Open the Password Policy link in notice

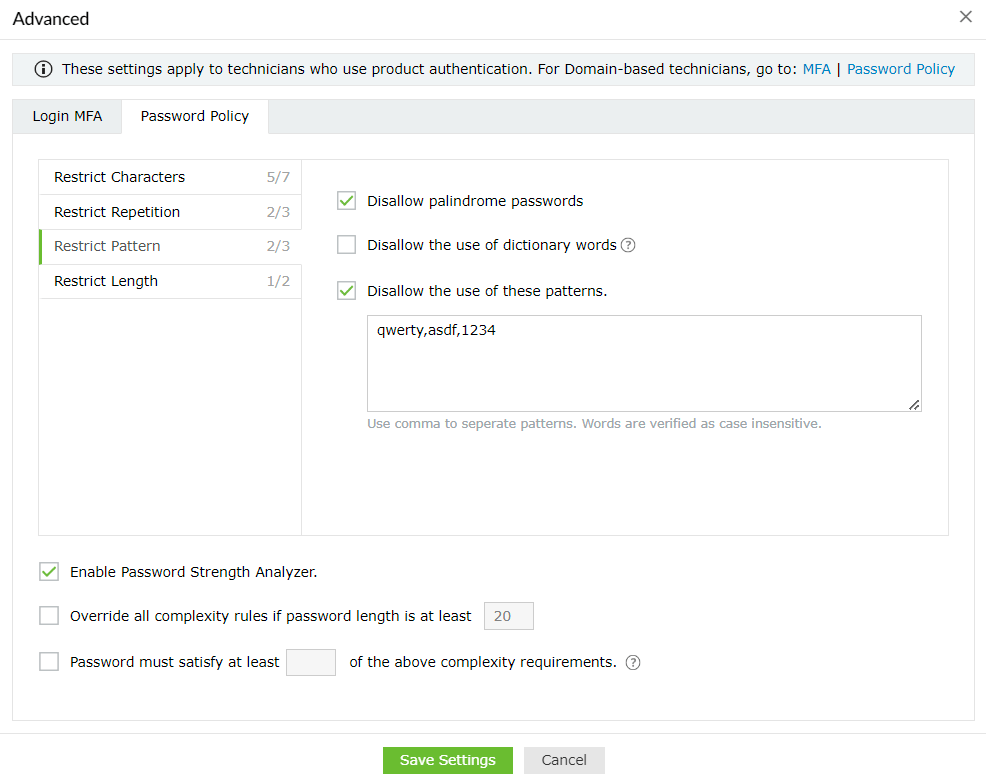901,69
